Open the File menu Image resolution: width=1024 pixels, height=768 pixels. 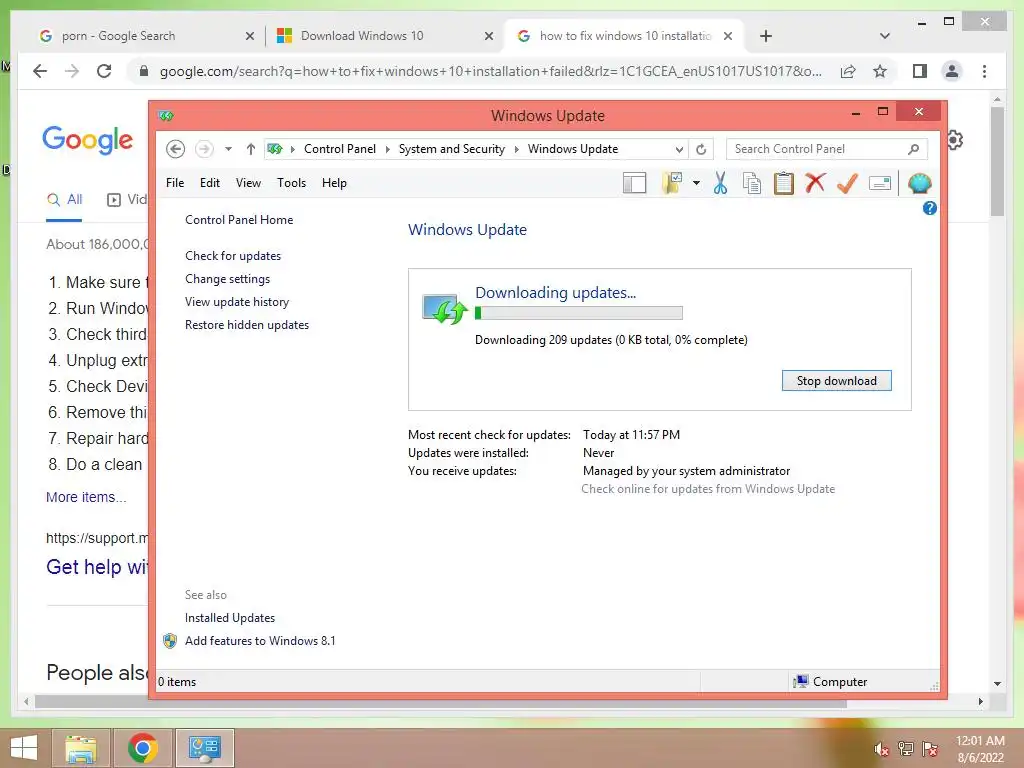(175, 183)
